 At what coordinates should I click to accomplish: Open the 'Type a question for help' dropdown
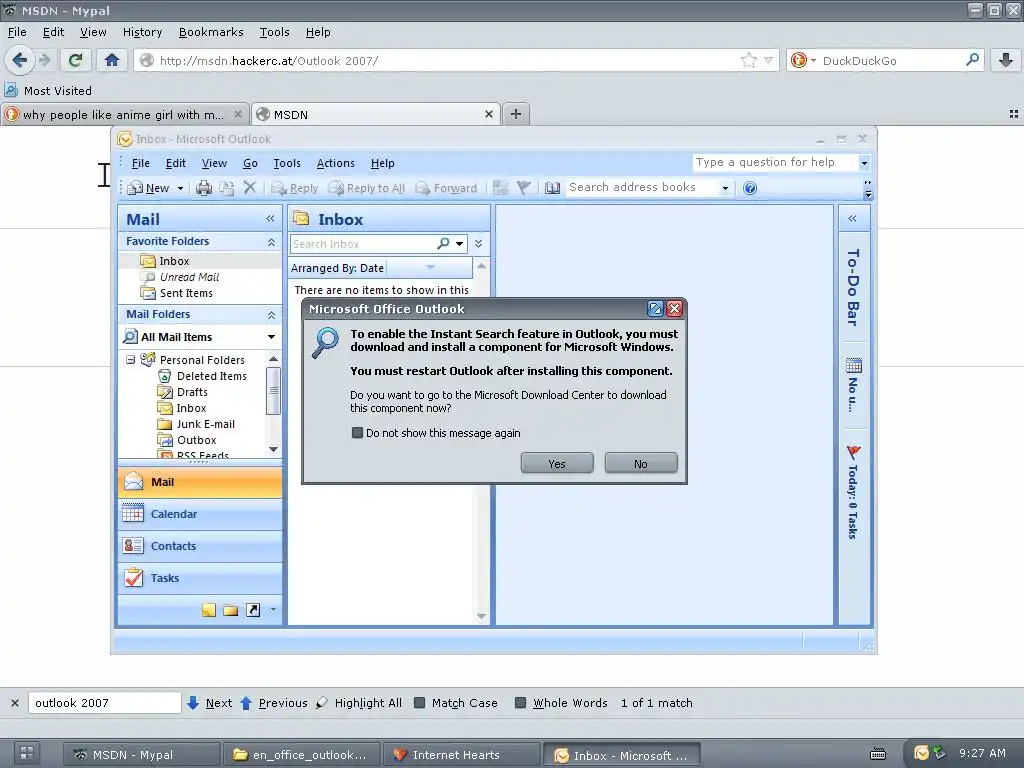pos(864,163)
